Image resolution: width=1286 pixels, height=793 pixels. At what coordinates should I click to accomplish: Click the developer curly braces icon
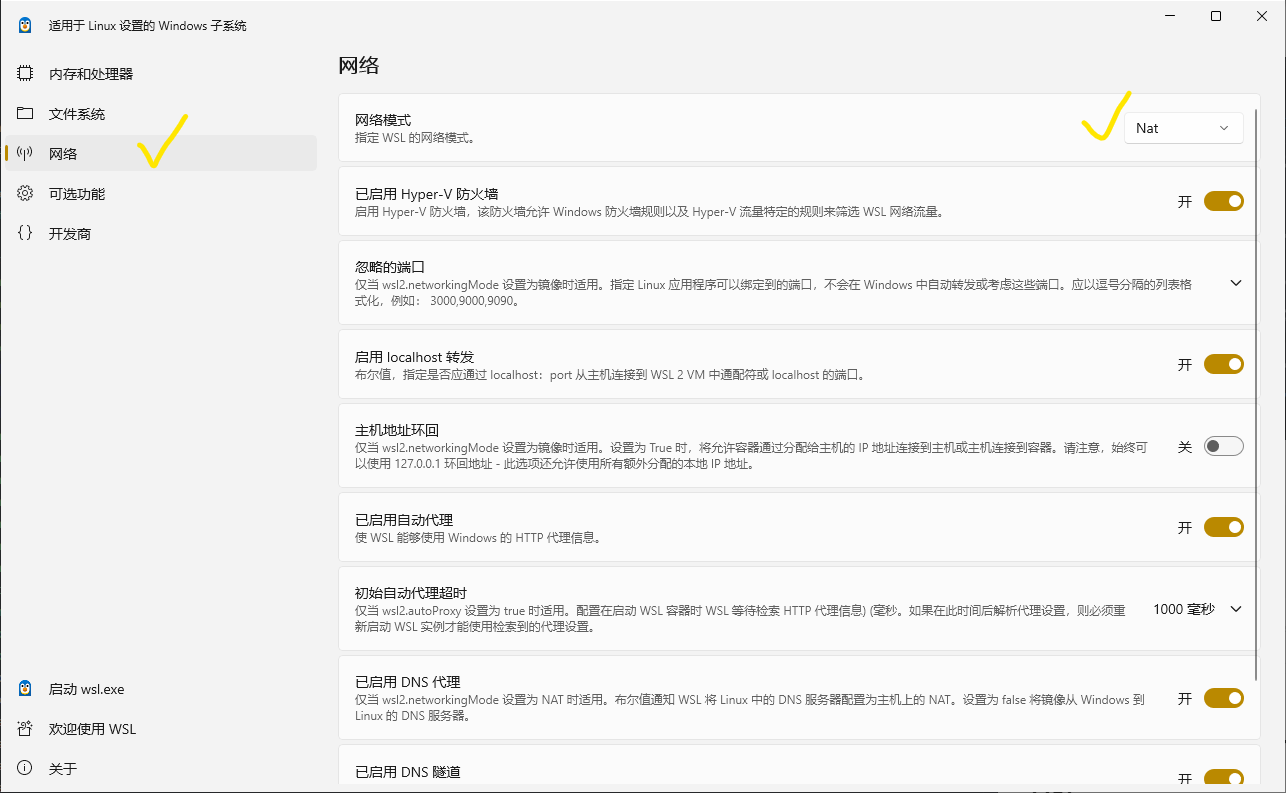[26, 234]
